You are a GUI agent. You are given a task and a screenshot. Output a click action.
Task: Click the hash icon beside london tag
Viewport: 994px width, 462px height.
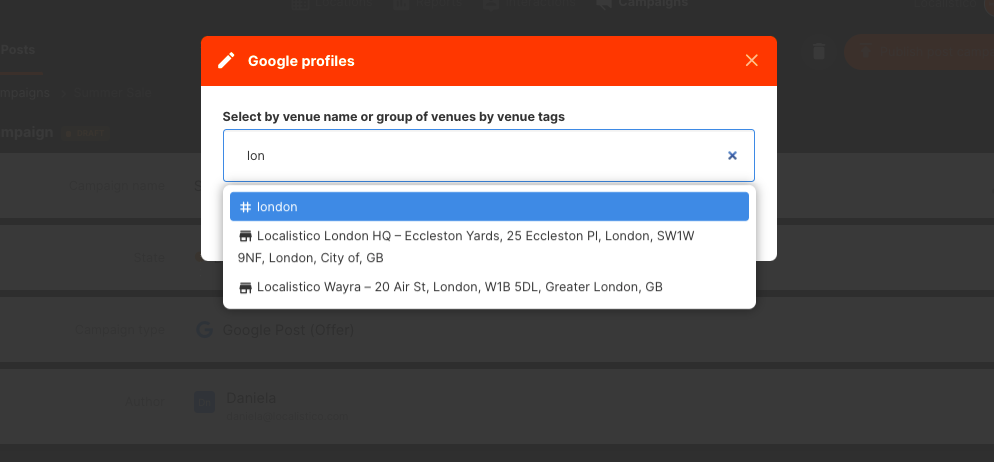pyautogui.click(x=245, y=207)
